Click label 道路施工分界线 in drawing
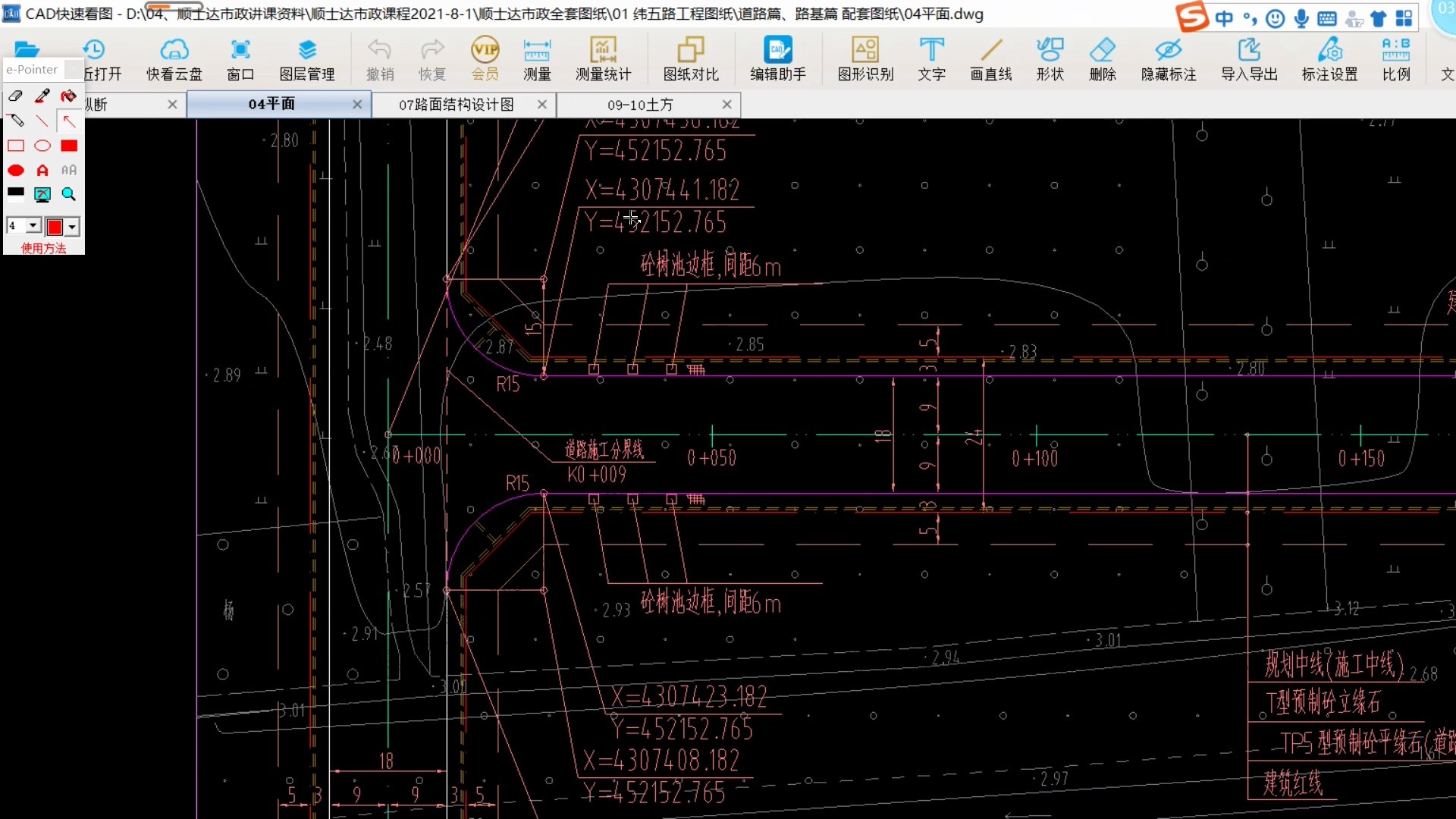Viewport: 1456px width, 819px height. pyautogui.click(x=604, y=450)
